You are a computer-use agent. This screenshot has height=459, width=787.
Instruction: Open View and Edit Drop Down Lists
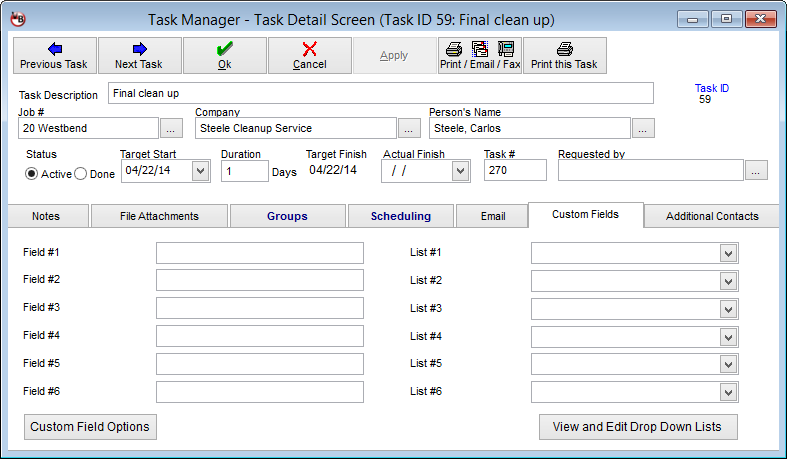pyautogui.click(x=637, y=427)
